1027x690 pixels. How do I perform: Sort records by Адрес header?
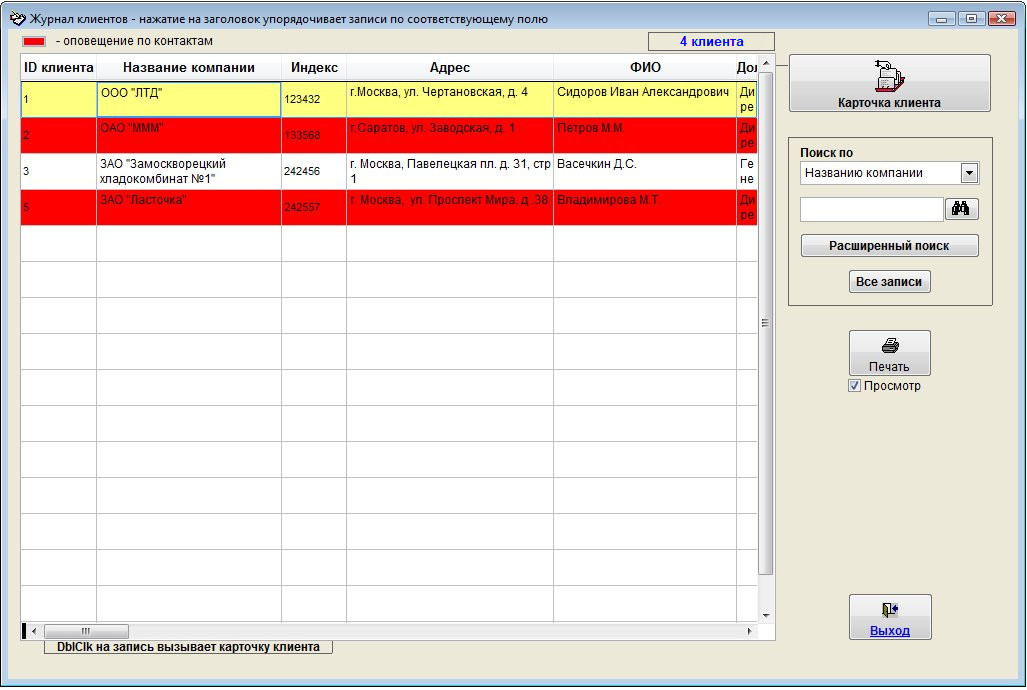449,68
